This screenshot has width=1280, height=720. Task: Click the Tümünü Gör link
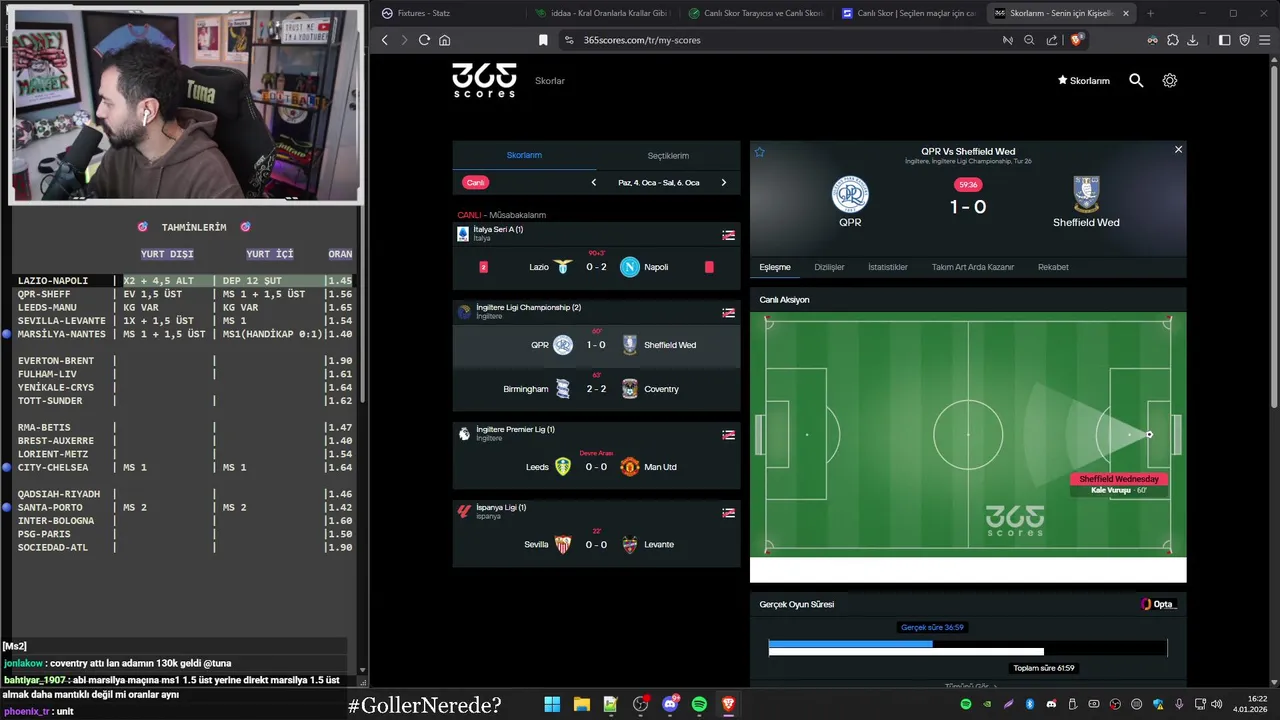point(970,686)
